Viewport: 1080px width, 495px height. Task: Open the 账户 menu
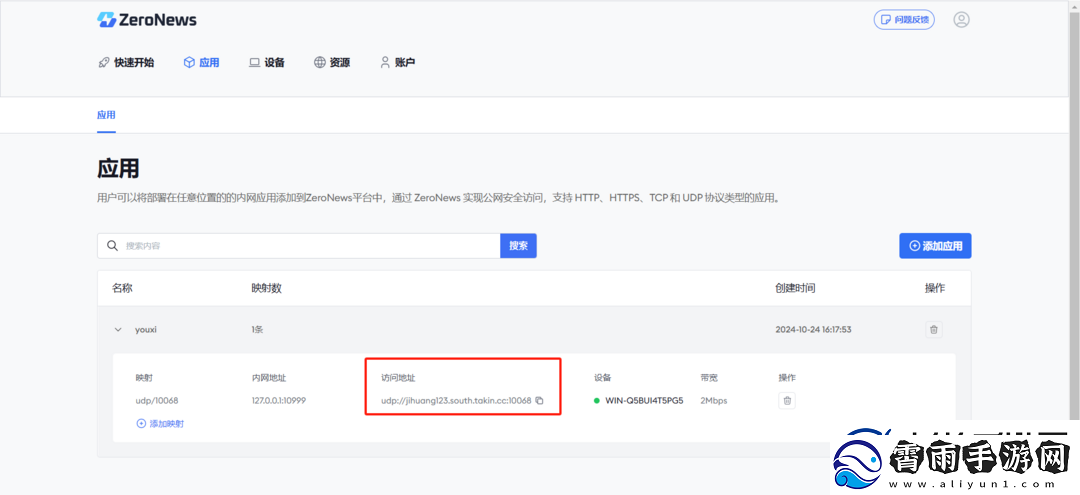tap(397, 63)
